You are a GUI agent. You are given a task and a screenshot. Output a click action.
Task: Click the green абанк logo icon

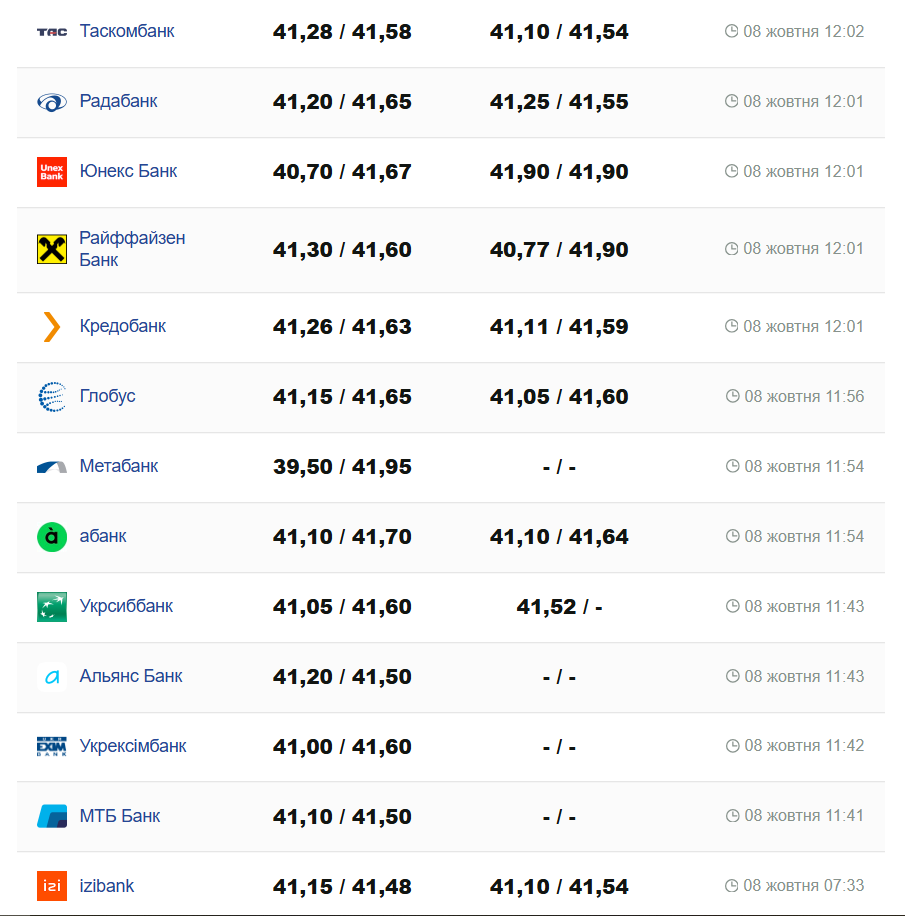[x=52, y=537]
